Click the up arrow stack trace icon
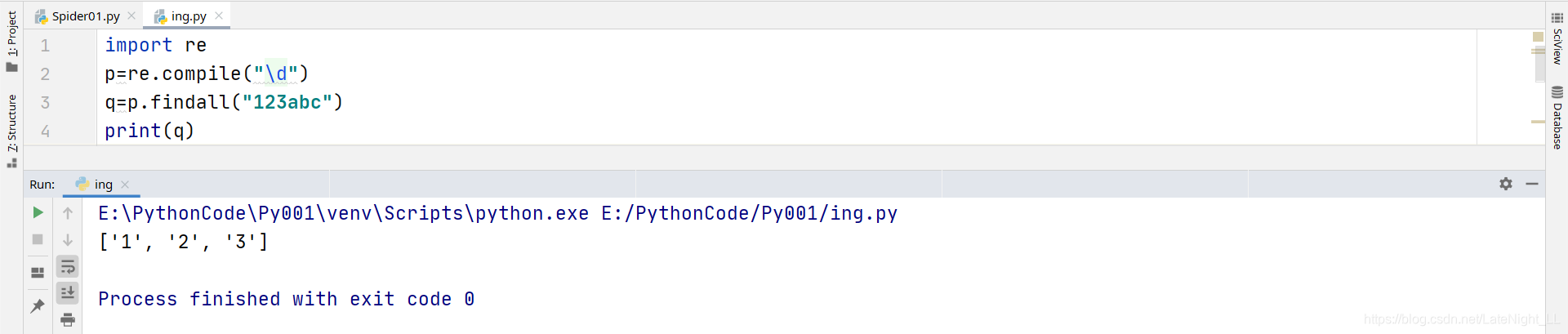Screen dimensions: 1568x334 (x=68, y=213)
